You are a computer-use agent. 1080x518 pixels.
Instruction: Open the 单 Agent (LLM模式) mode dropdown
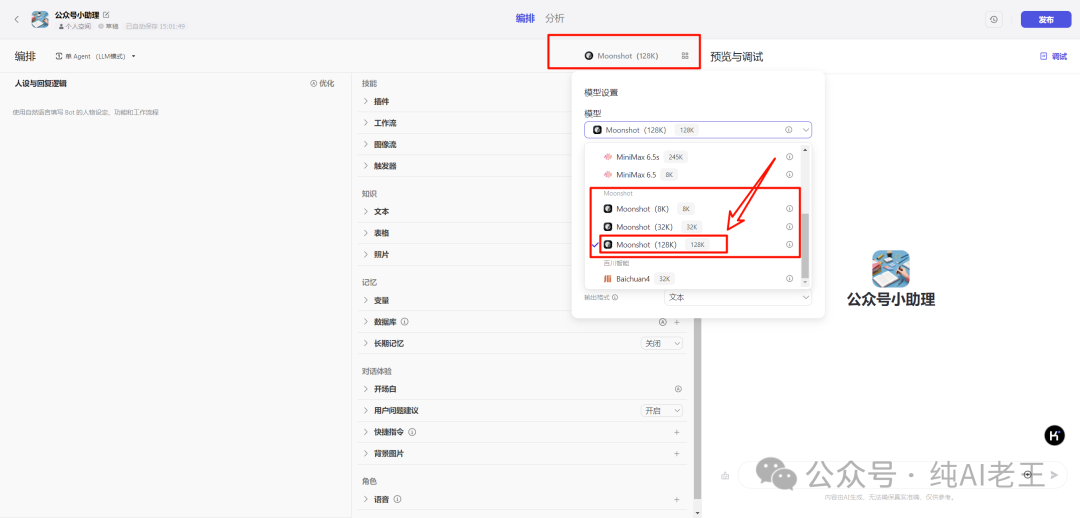[96, 56]
